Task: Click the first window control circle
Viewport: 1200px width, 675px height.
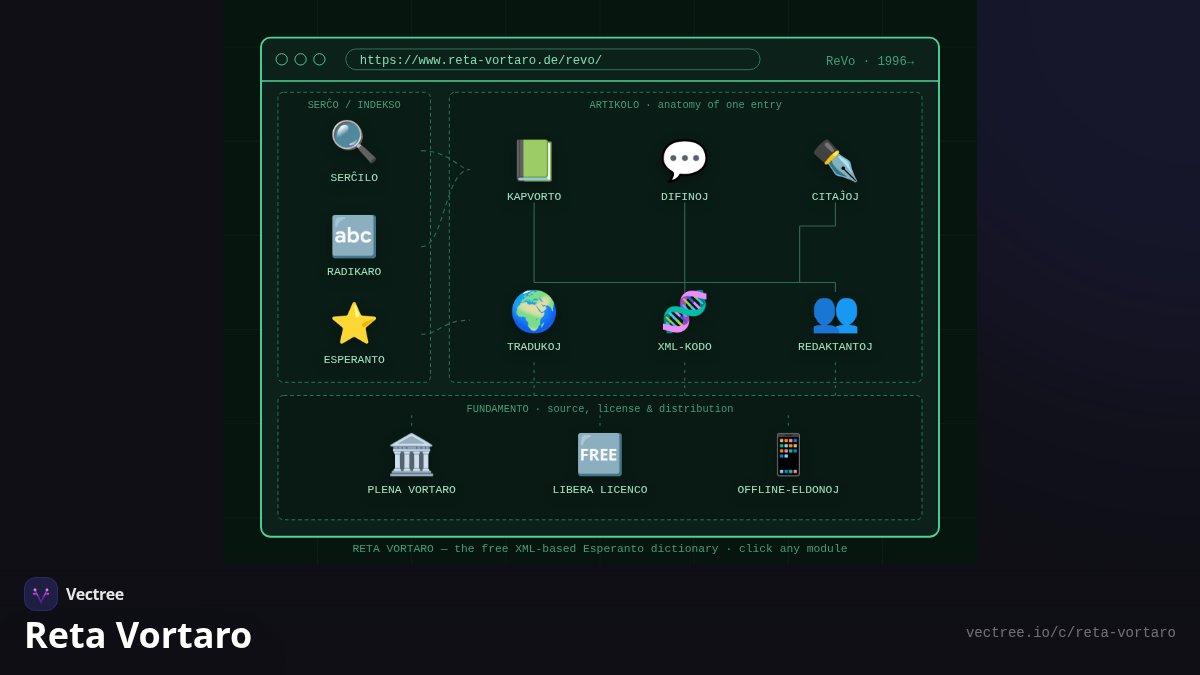Action: coord(282,60)
